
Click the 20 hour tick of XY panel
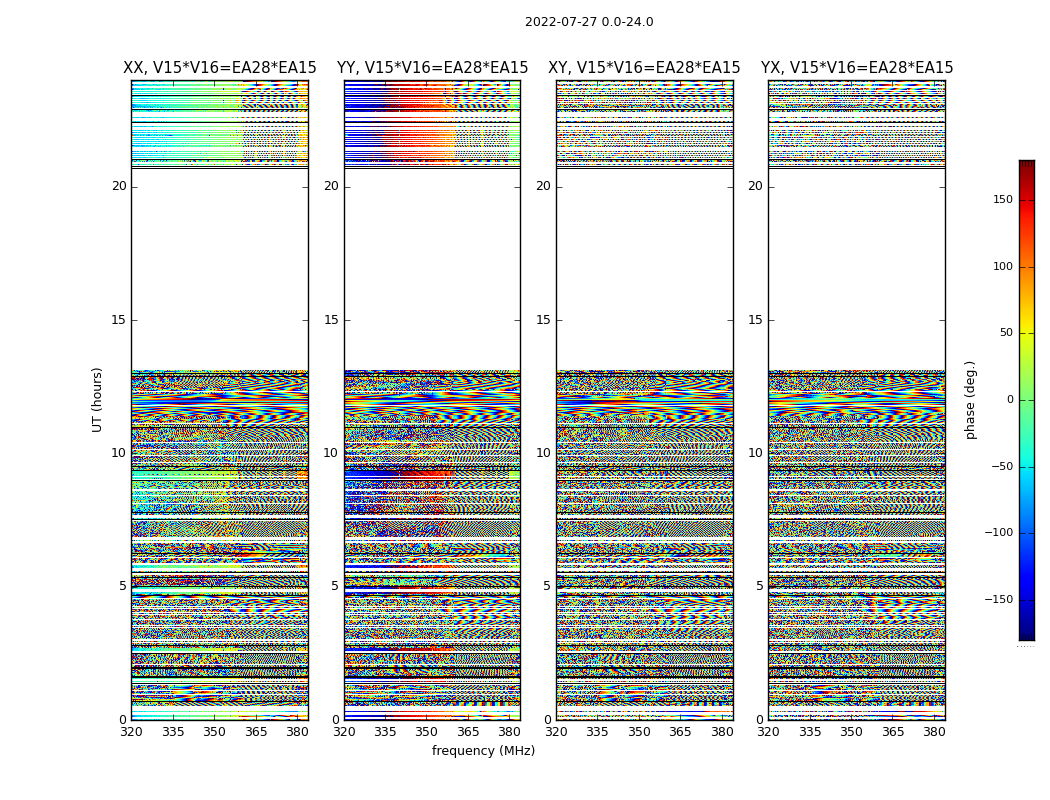[x=544, y=186]
